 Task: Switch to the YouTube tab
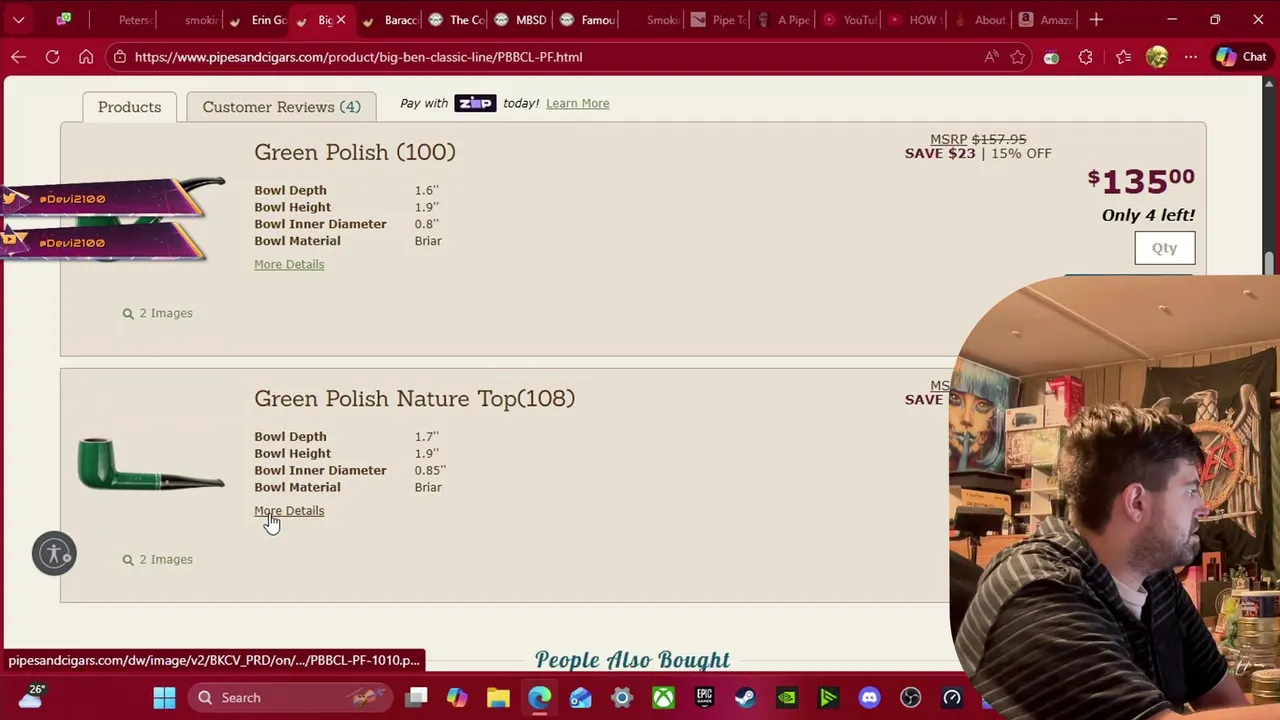coord(850,20)
